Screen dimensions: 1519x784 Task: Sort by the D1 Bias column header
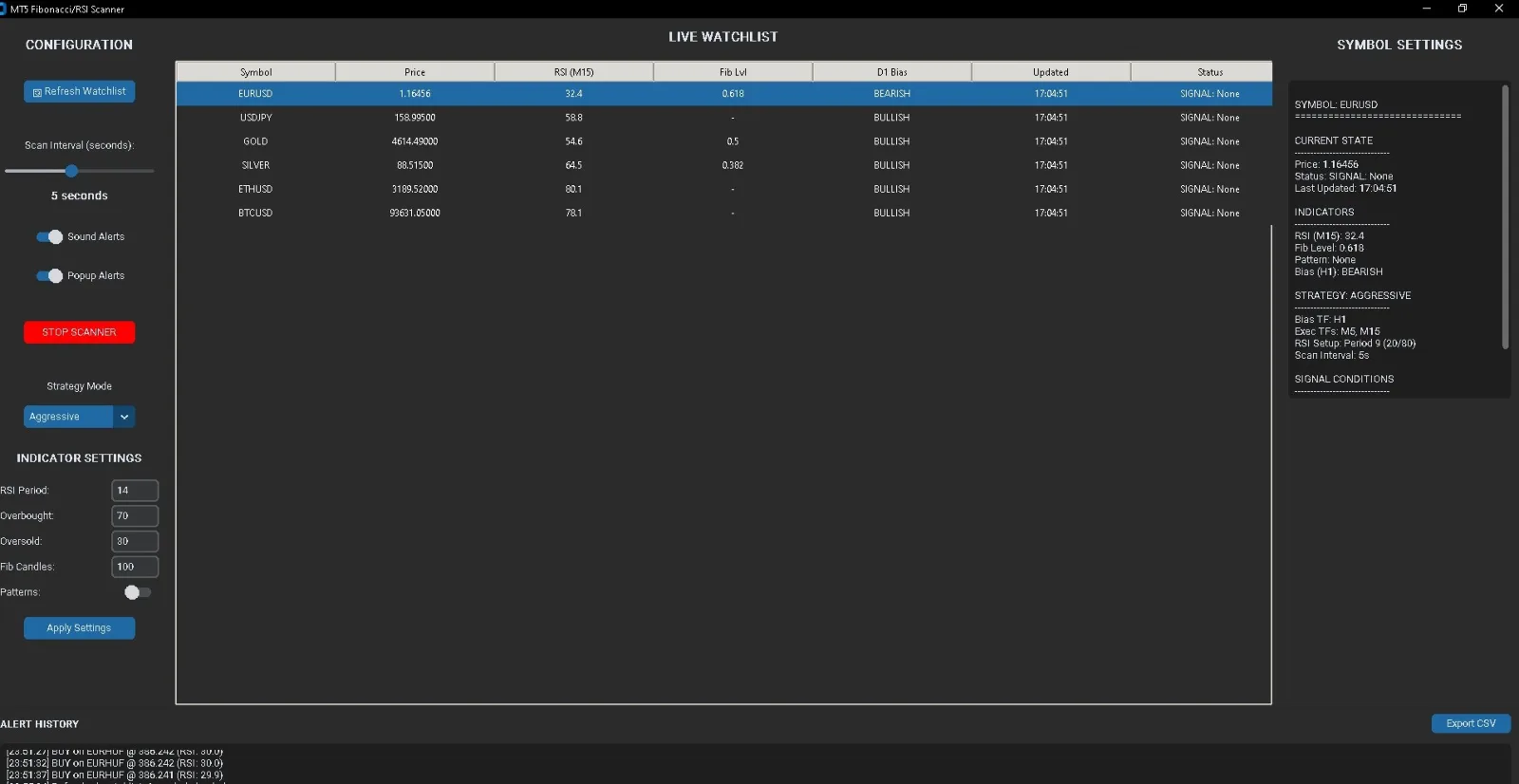(891, 72)
